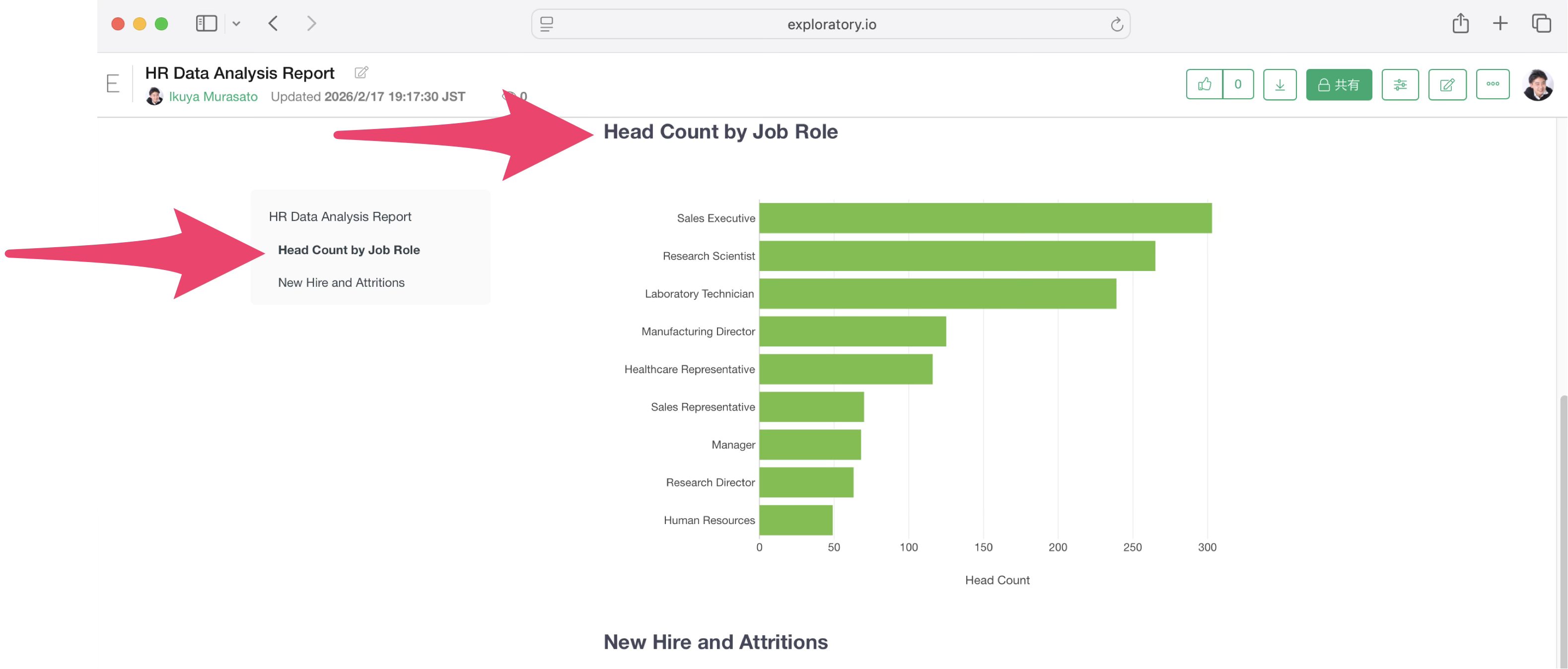
Task: Click pencil icon beside report title
Action: [361, 73]
